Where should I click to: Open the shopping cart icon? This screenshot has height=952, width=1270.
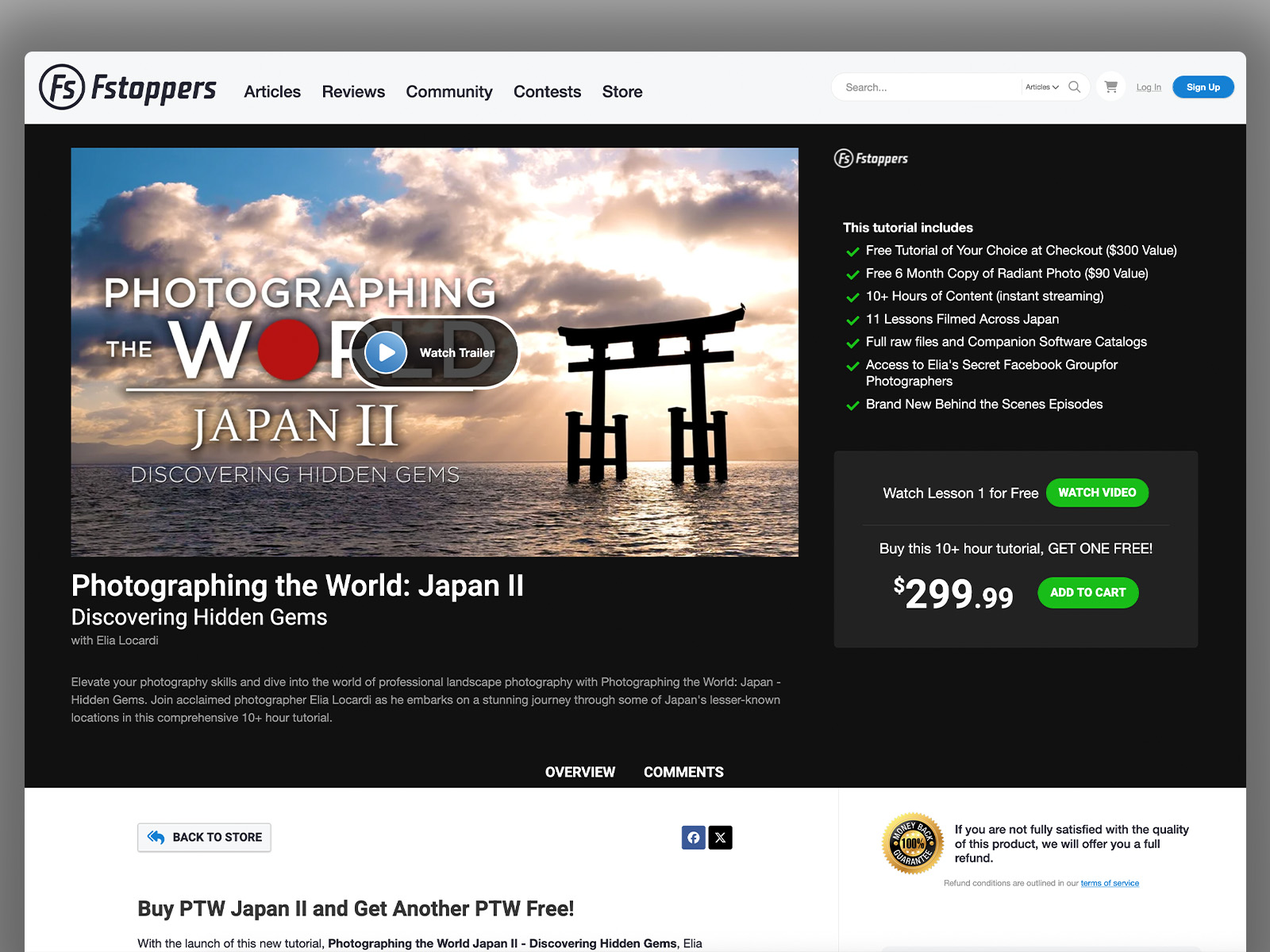pos(1111,87)
